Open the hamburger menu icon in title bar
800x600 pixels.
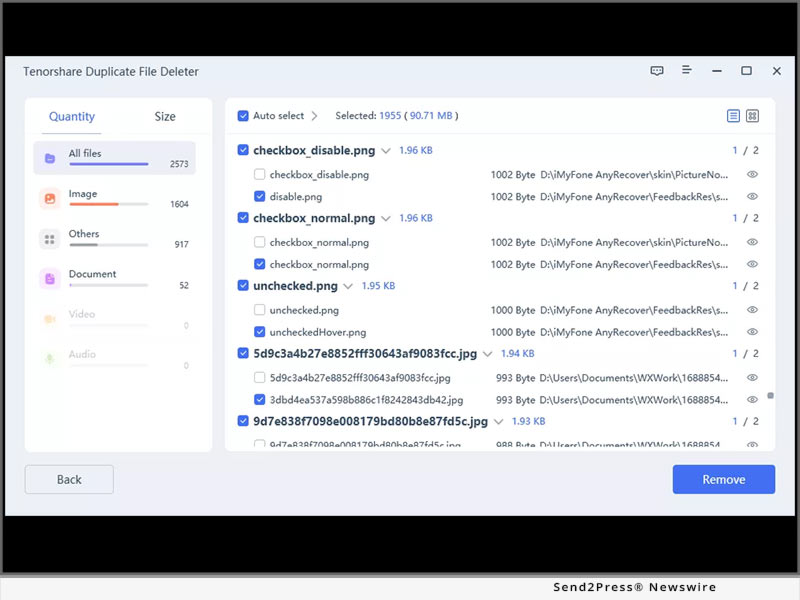[687, 71]
